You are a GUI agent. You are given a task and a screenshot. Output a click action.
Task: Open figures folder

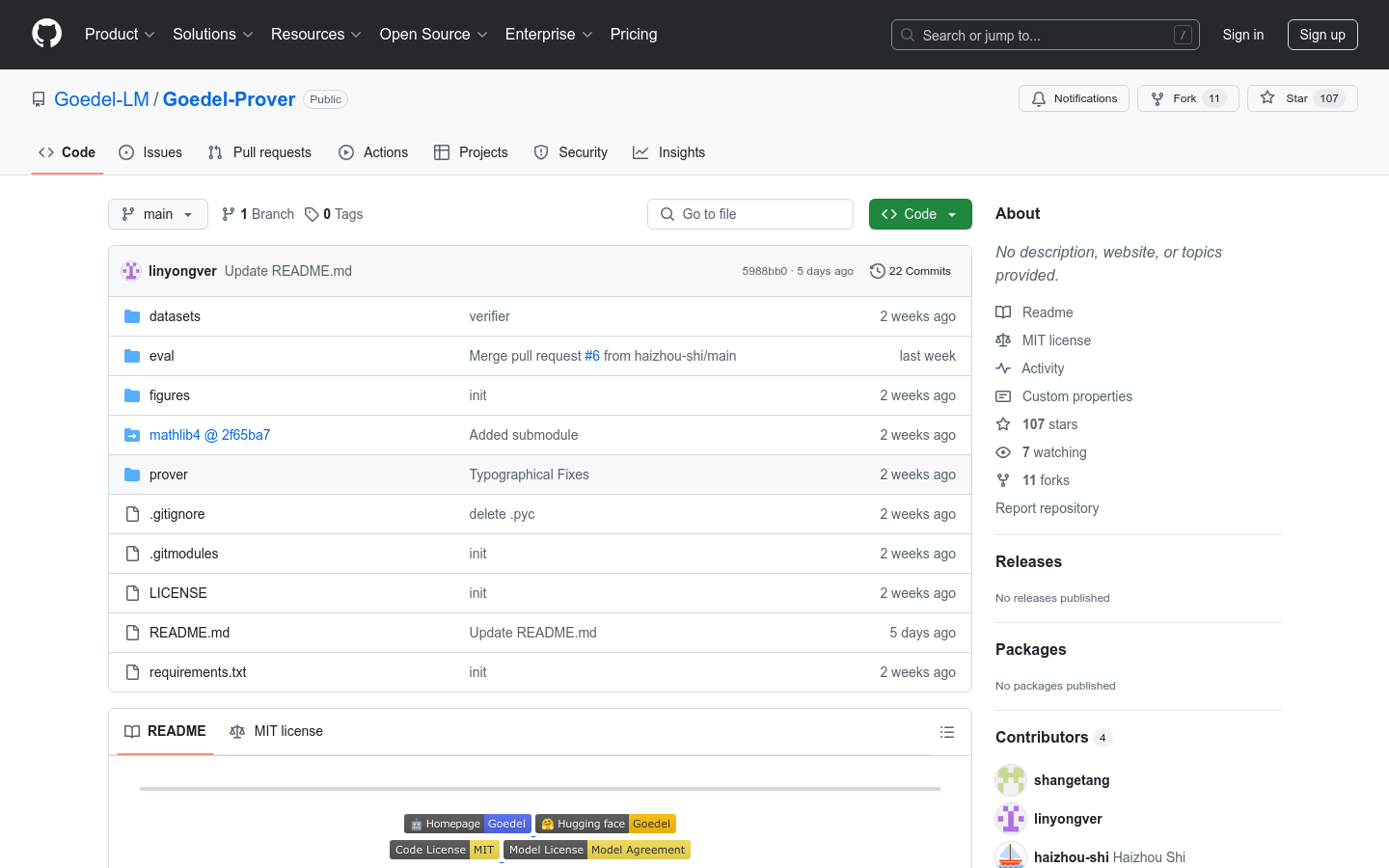(x=170, y=395)
